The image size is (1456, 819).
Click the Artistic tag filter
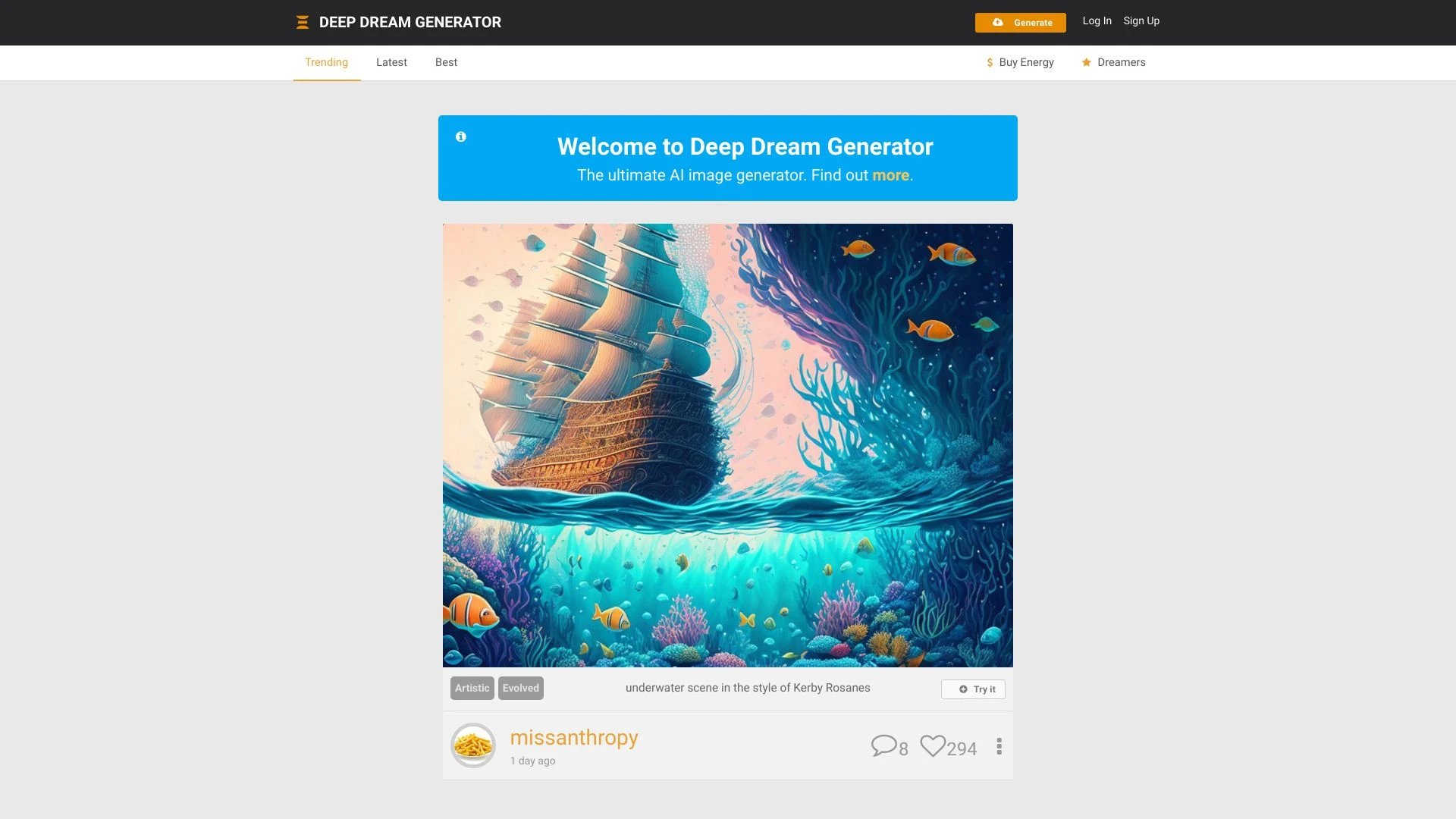coord(471,688)
